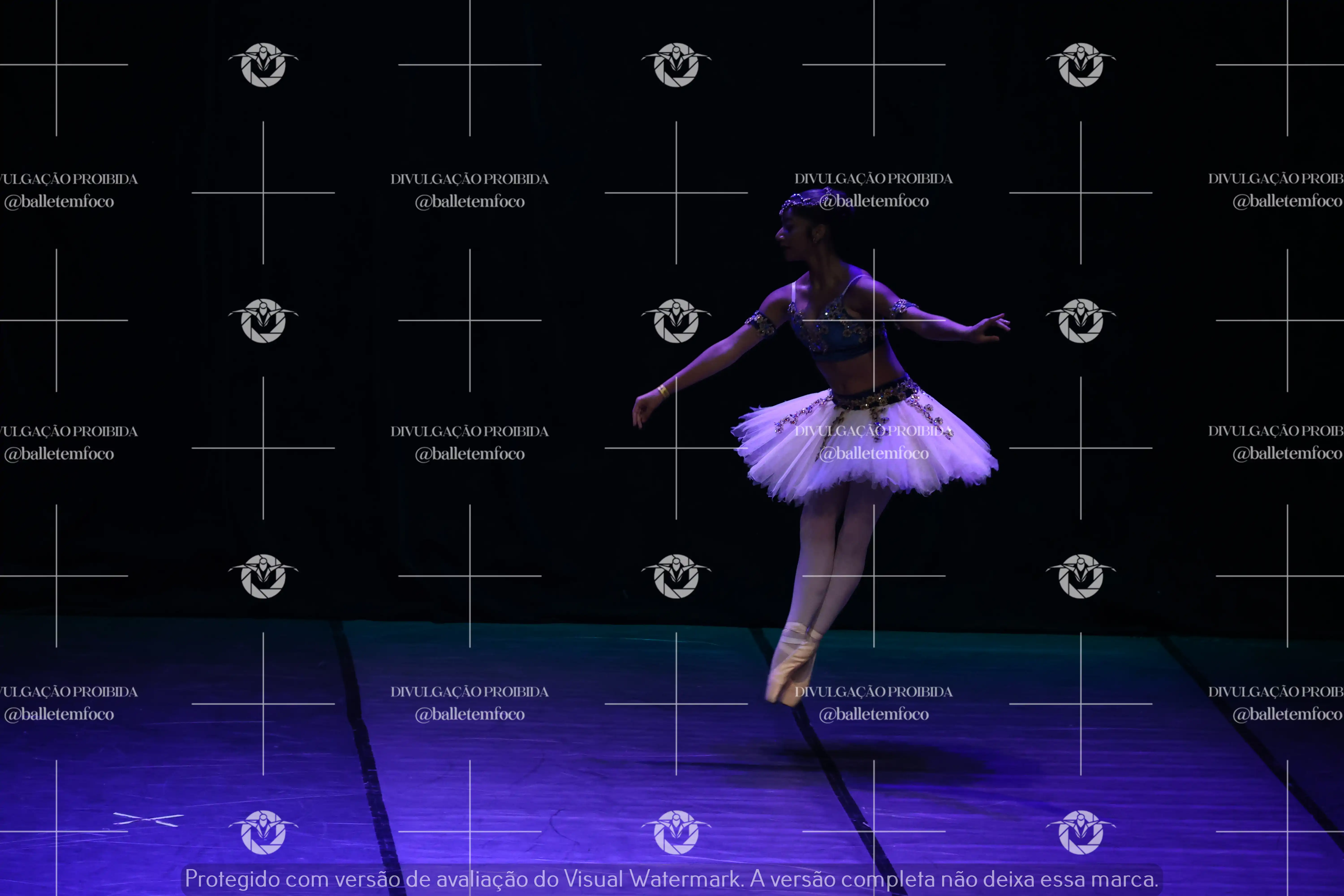Click the dancer's pointe shoes
The image size is (1344, 896).
[791, 666]
